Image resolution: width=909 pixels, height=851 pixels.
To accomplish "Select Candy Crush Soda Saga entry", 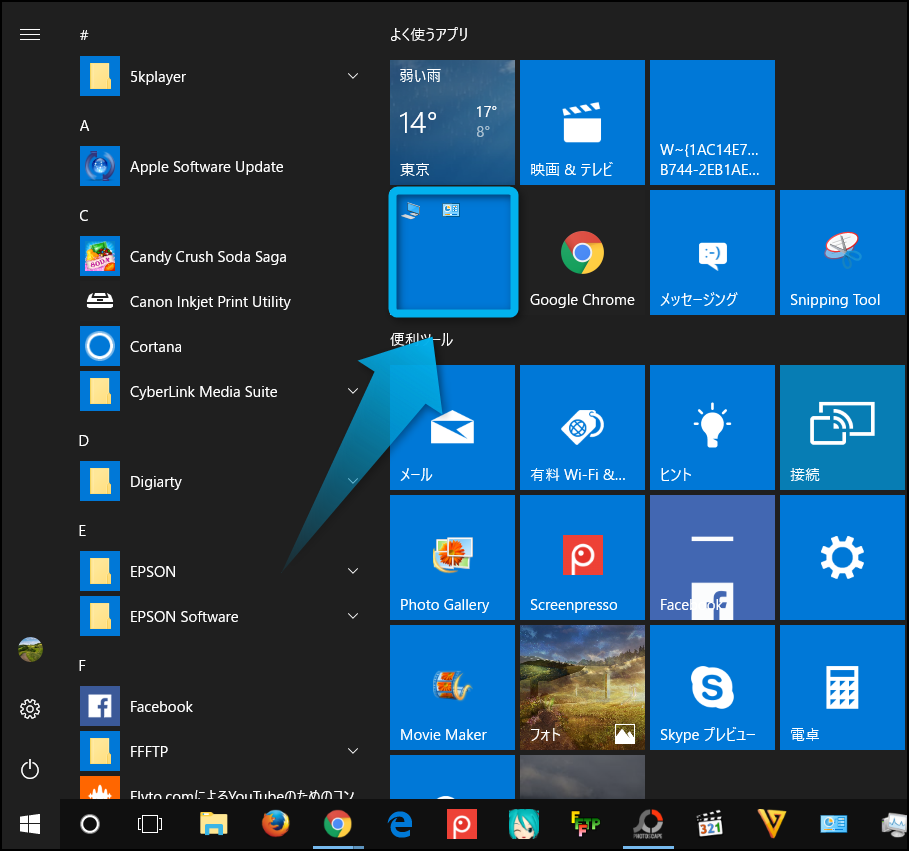I will [x=208, y=257].
